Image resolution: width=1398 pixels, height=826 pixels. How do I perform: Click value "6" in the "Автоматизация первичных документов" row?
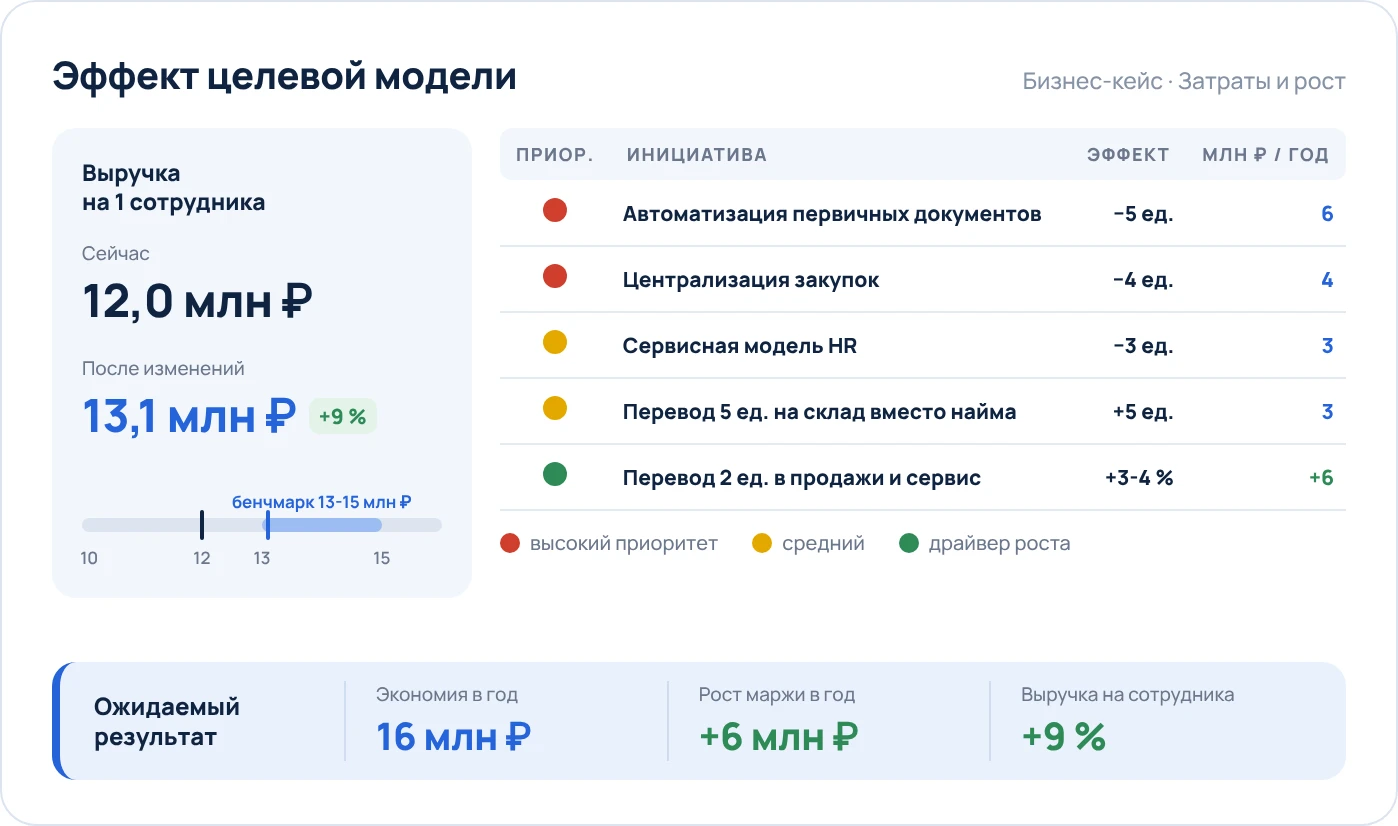tap(1327, 214)
